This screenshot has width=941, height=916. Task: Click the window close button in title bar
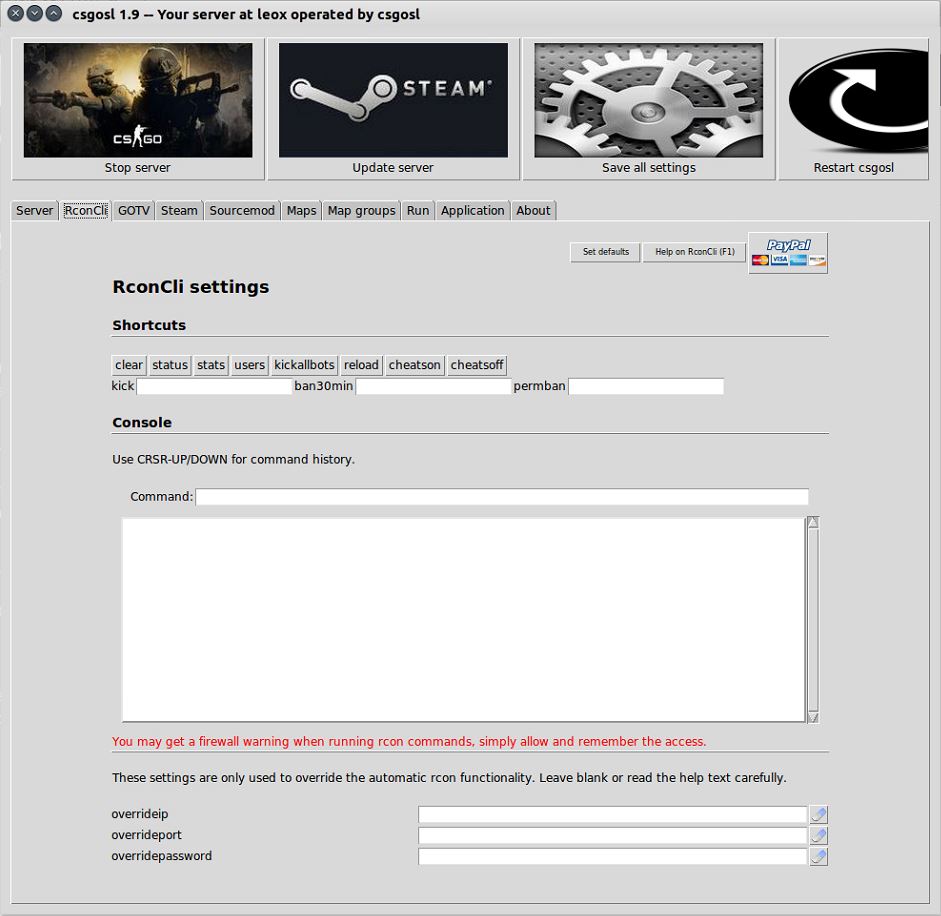pos(16,13)
